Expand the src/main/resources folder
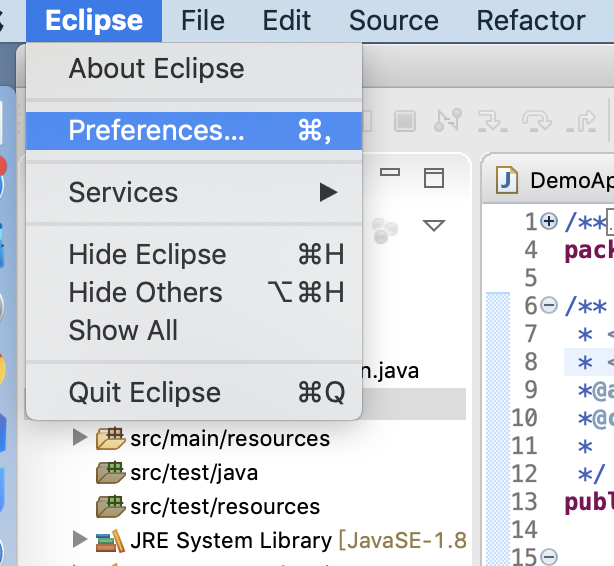This screenshot has width=614, height=566. (80, 438)
